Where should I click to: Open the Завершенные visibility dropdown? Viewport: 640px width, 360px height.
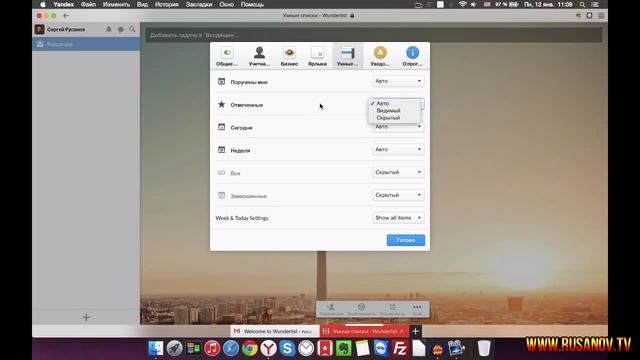(398, 195)
